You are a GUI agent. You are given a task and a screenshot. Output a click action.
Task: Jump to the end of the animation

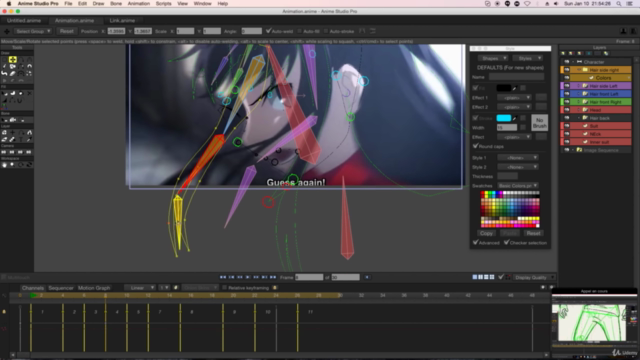click(273, 277)
